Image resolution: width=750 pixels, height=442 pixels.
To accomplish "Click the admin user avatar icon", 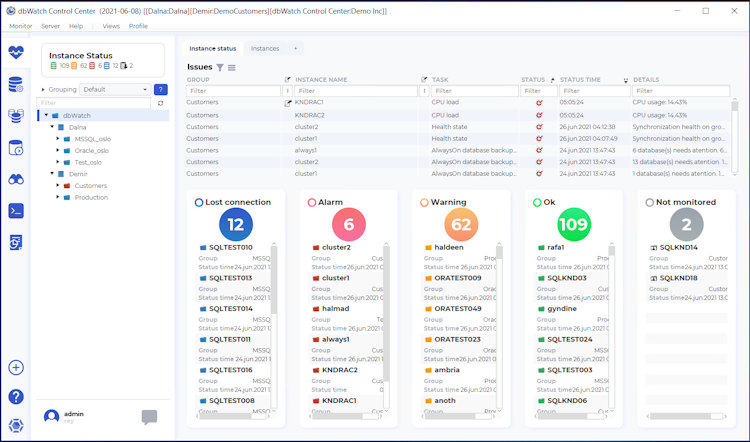I will pyautogui.click(x=51, y=417).
